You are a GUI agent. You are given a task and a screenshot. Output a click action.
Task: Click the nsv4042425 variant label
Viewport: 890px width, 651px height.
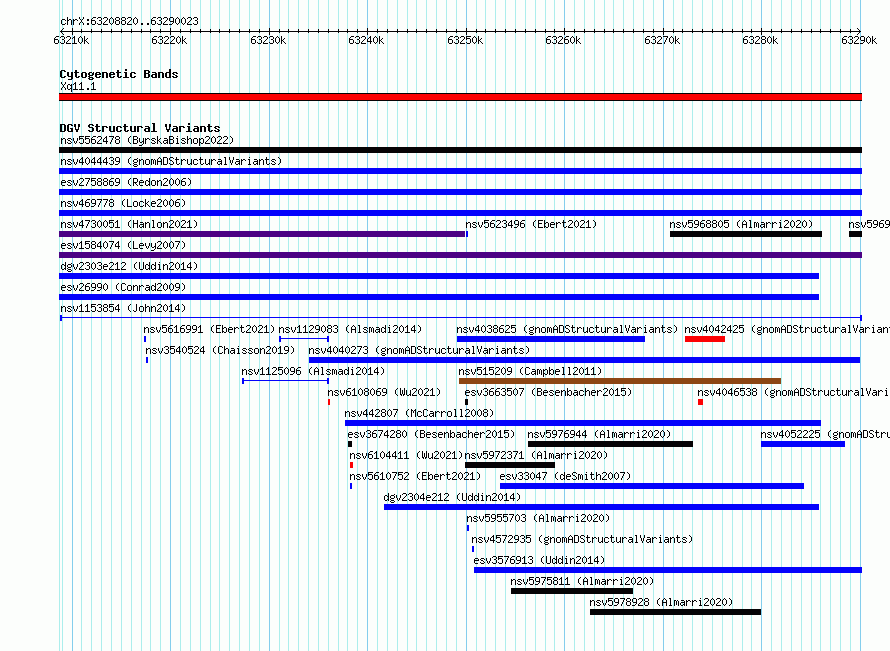click(787, 329)
